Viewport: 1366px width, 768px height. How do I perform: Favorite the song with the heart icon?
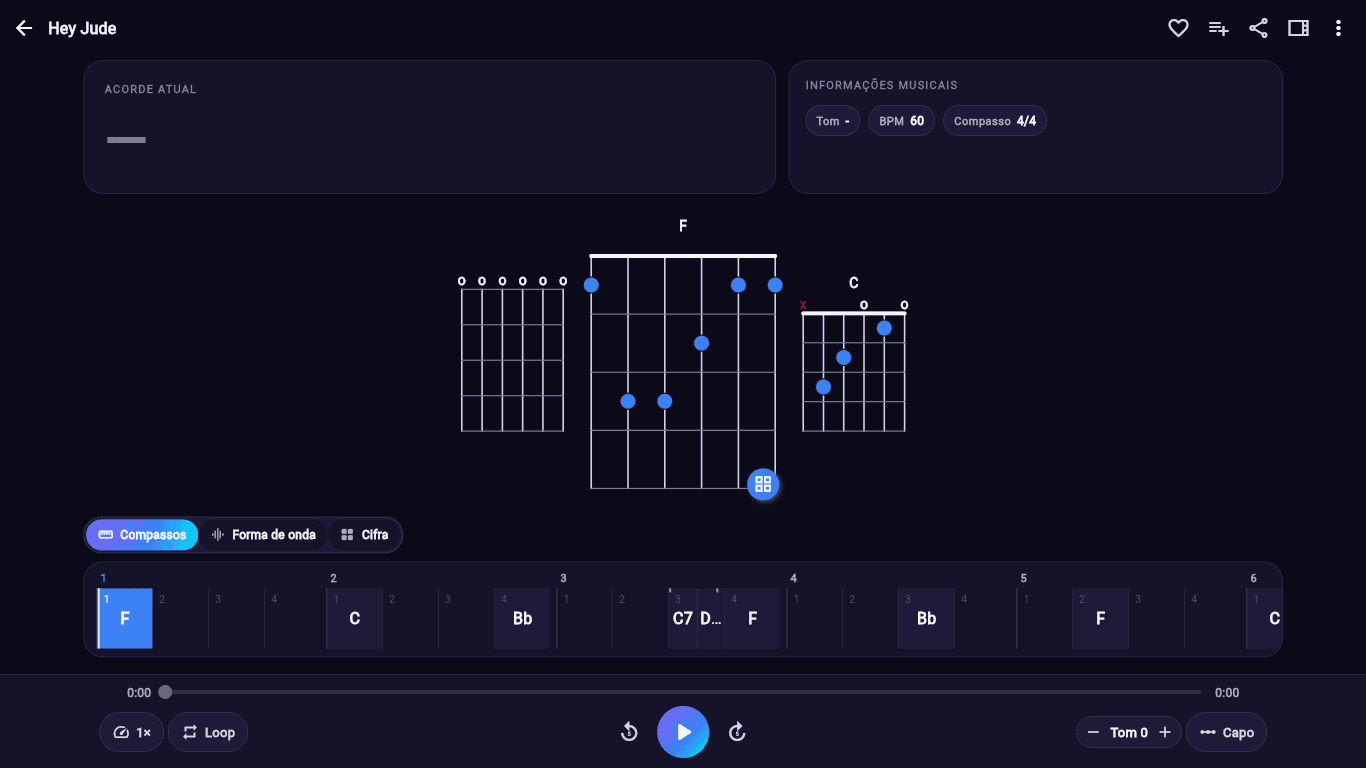[x=1178, y=28]
